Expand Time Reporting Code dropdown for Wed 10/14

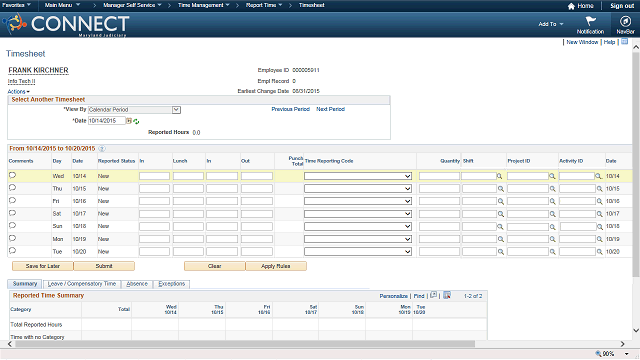click(x=358, y=176)
